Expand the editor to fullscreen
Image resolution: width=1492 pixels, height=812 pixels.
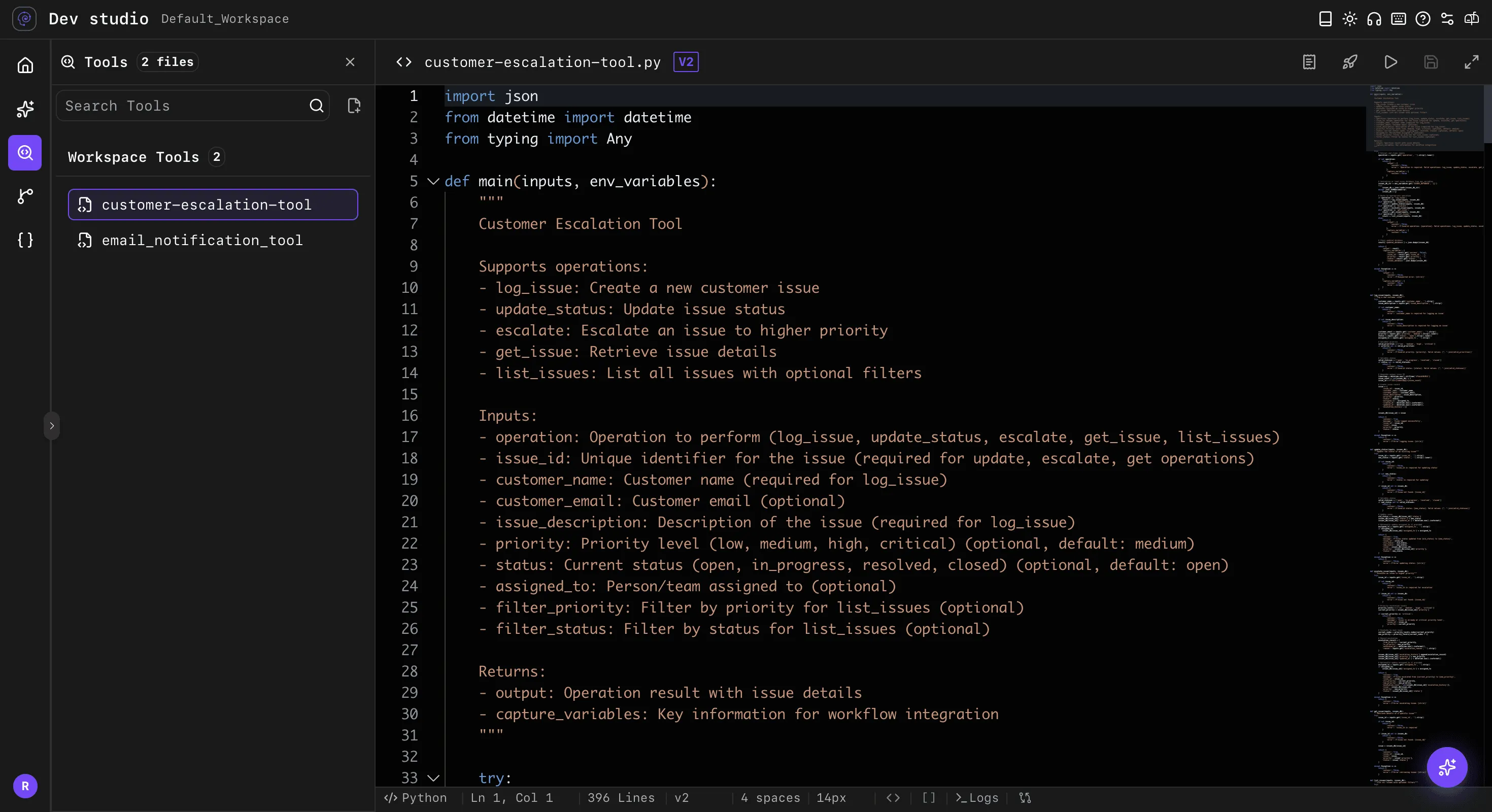tap(1471, 62)
